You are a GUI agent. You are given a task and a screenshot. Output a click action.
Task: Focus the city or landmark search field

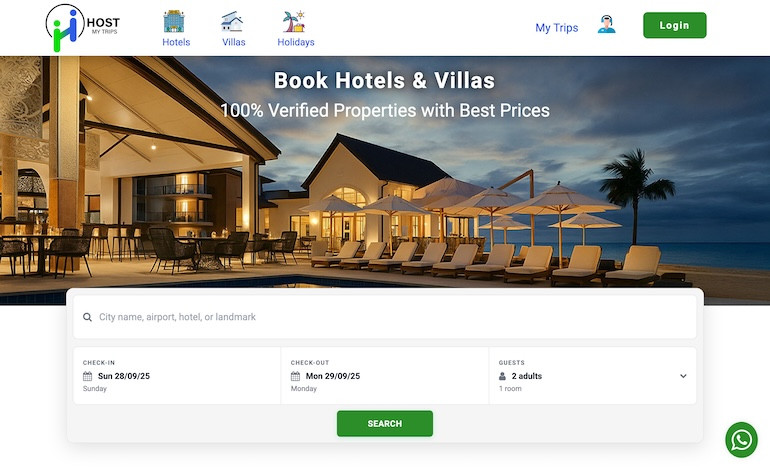pos(385,317)
